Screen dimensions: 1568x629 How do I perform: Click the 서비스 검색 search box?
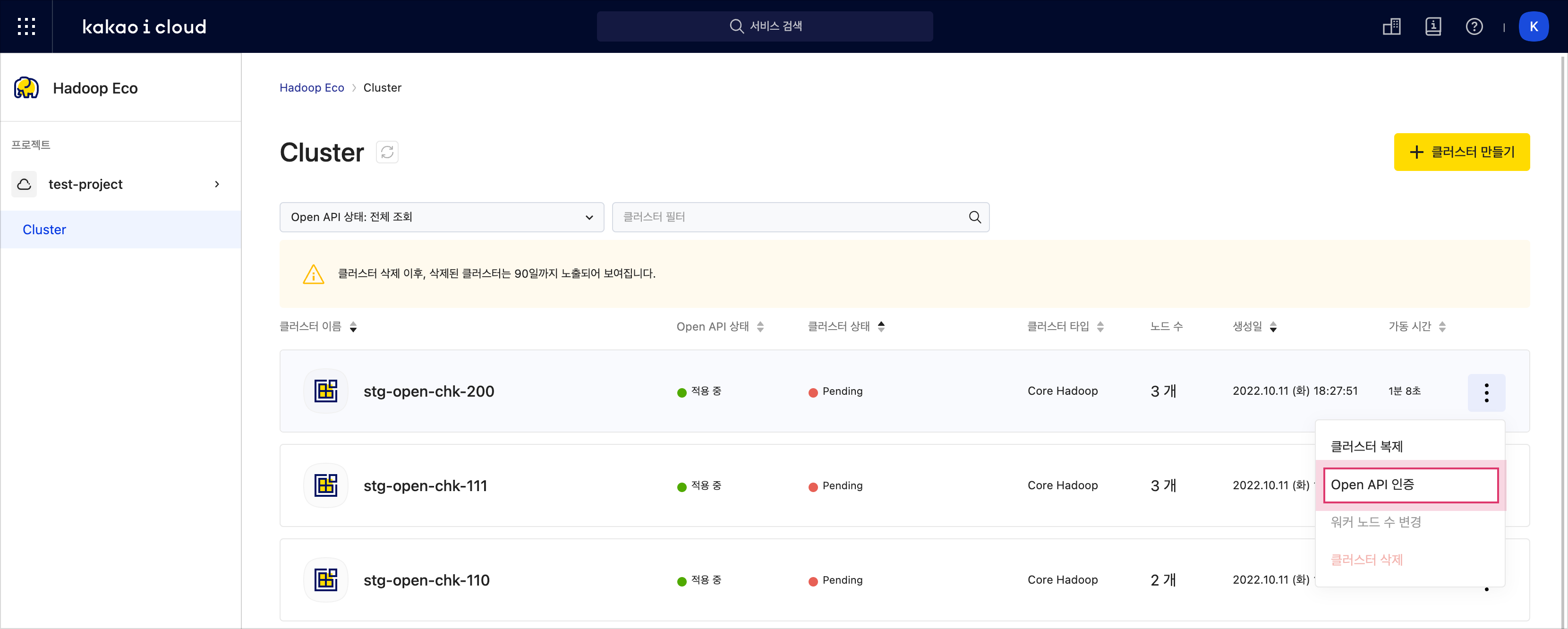click(765, 26)
